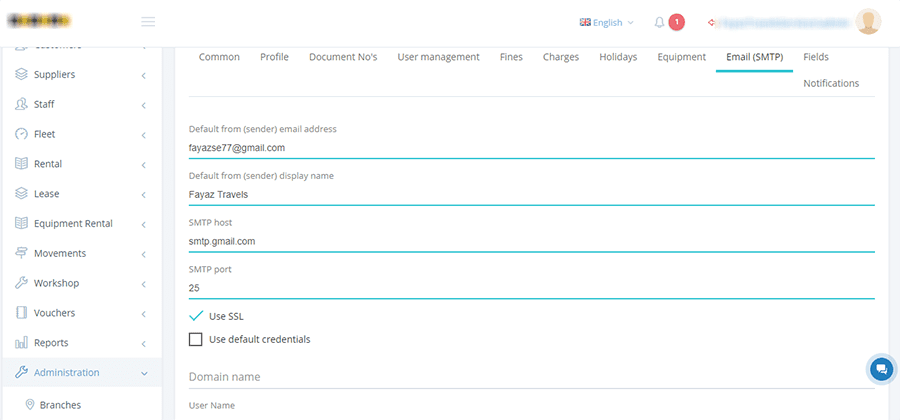The height and width of the screenshot is (420, 900).
Task: Click the Administration wrench icon
Action: click(x=21, y=372)
